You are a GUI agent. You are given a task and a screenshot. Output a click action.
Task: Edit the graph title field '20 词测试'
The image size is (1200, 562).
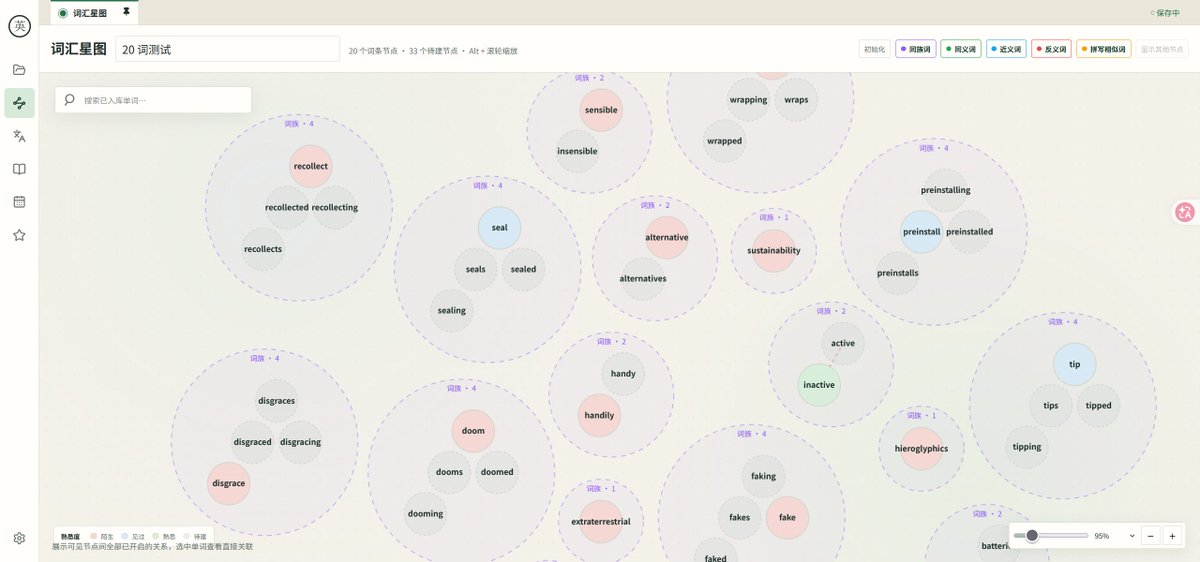pyautogui.click(x=228, y=49)
